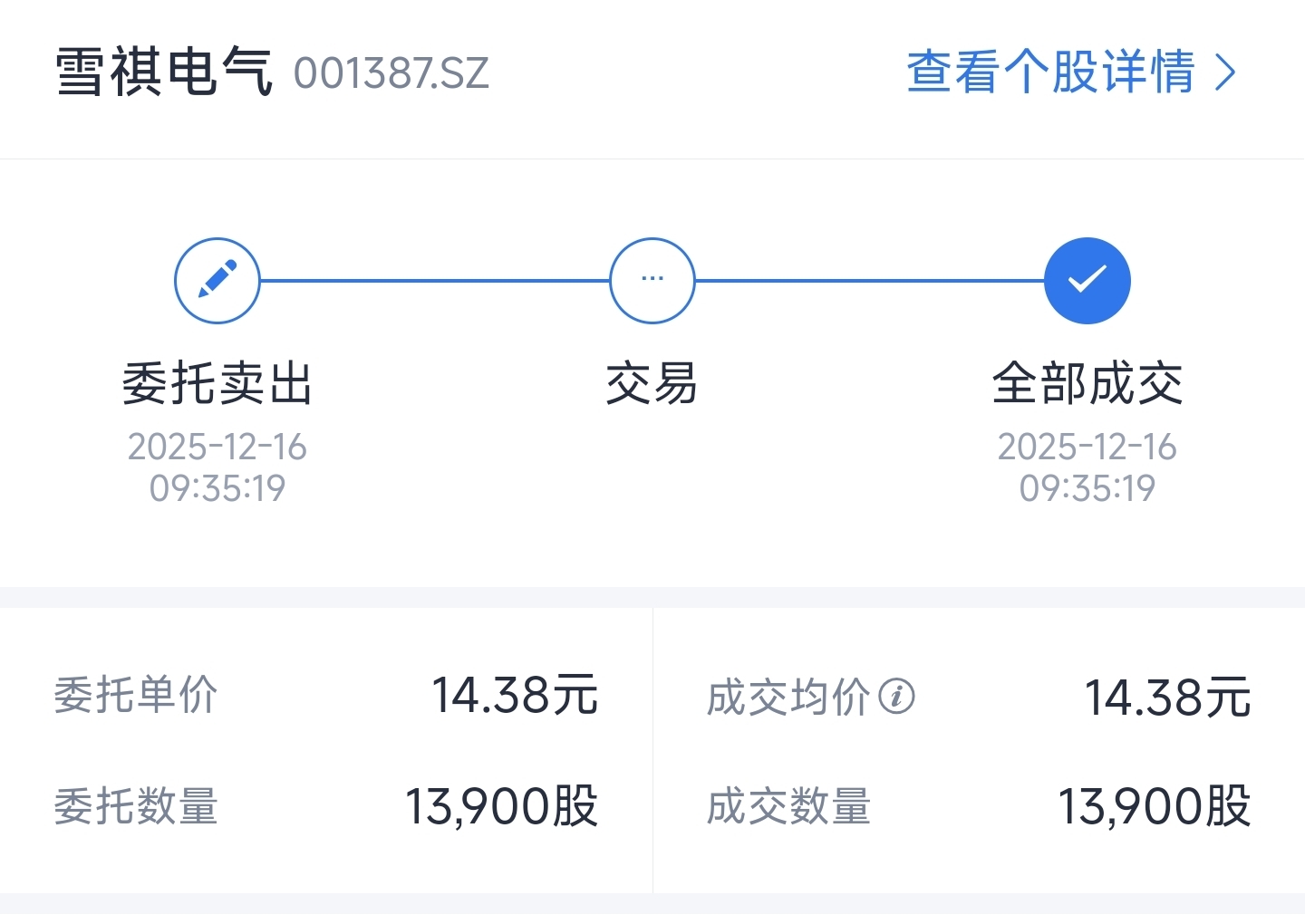
Task: Select the 交易 step label
Action: (x=652, y=383)
